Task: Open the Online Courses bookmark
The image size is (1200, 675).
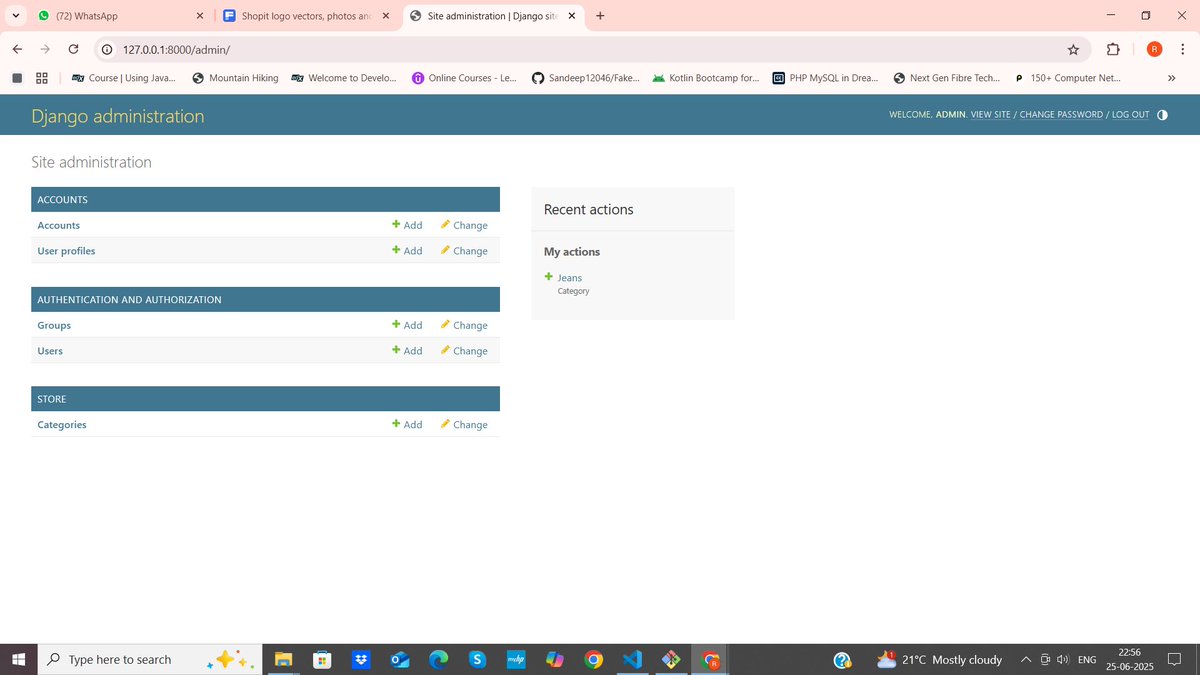Action: point(464,77)
